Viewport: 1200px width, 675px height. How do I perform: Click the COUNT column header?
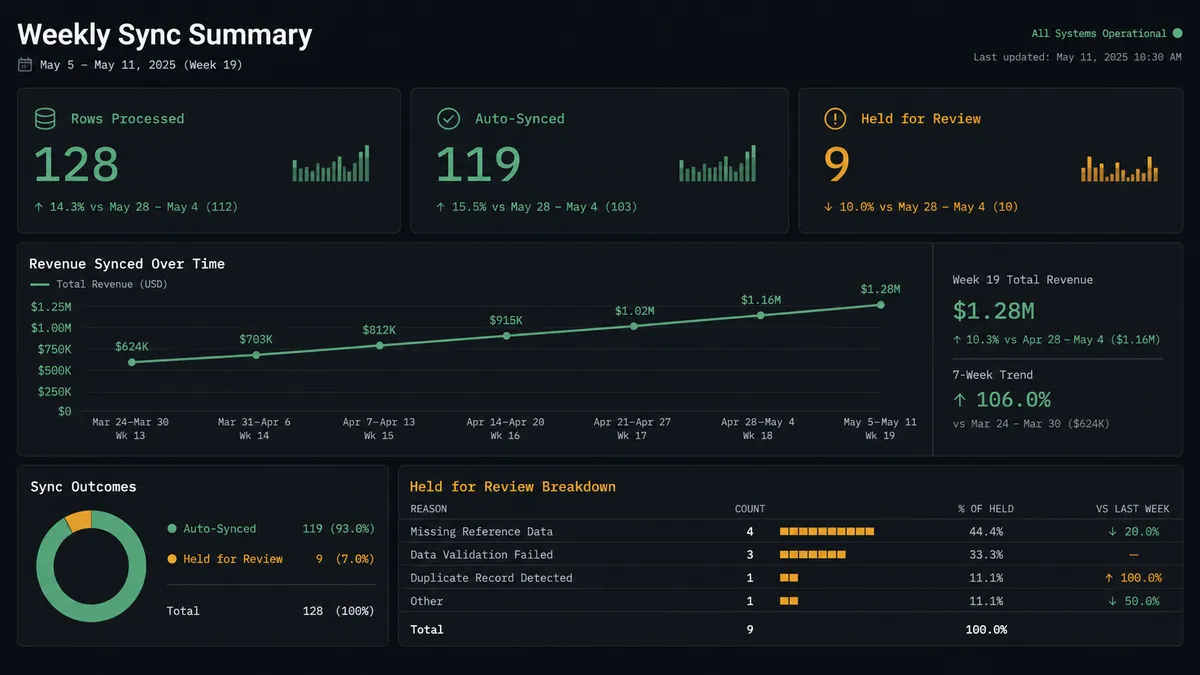pos(750,509)
